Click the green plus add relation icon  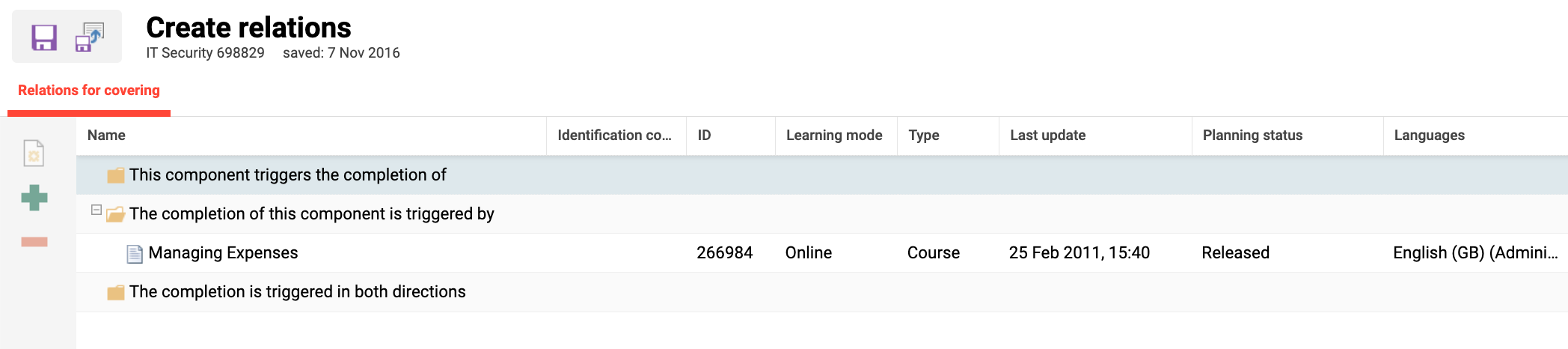[x=34, y=198]
